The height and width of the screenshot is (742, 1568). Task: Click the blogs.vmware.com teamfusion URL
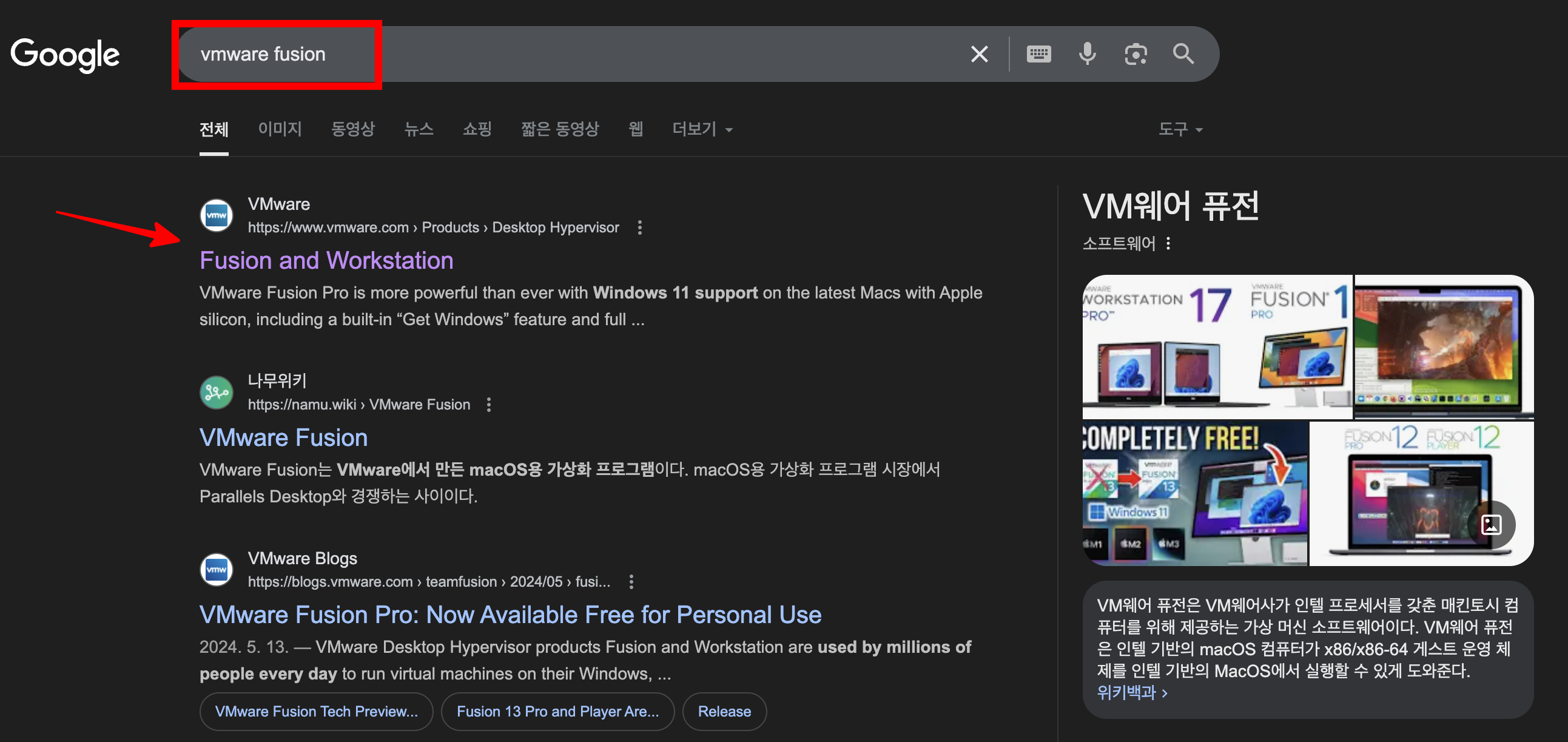pyautogui.click(x=428, y=582)
